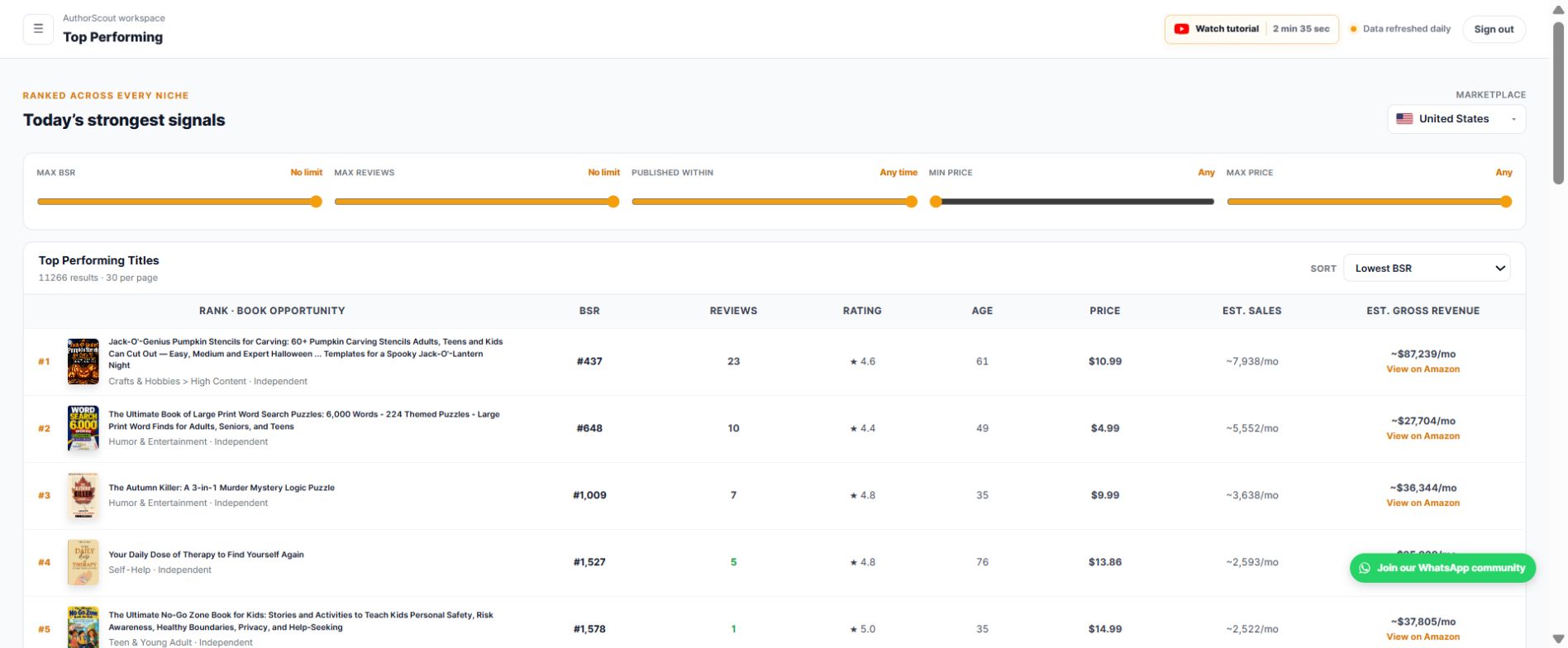
Task: Sign out of the workspace
Action: [1494, 29]
